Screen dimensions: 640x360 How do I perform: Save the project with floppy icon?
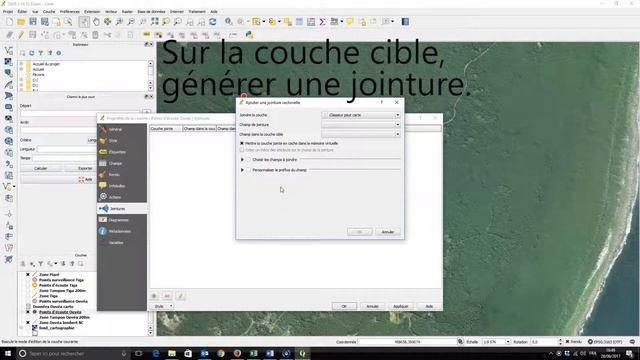coord(33,22)
